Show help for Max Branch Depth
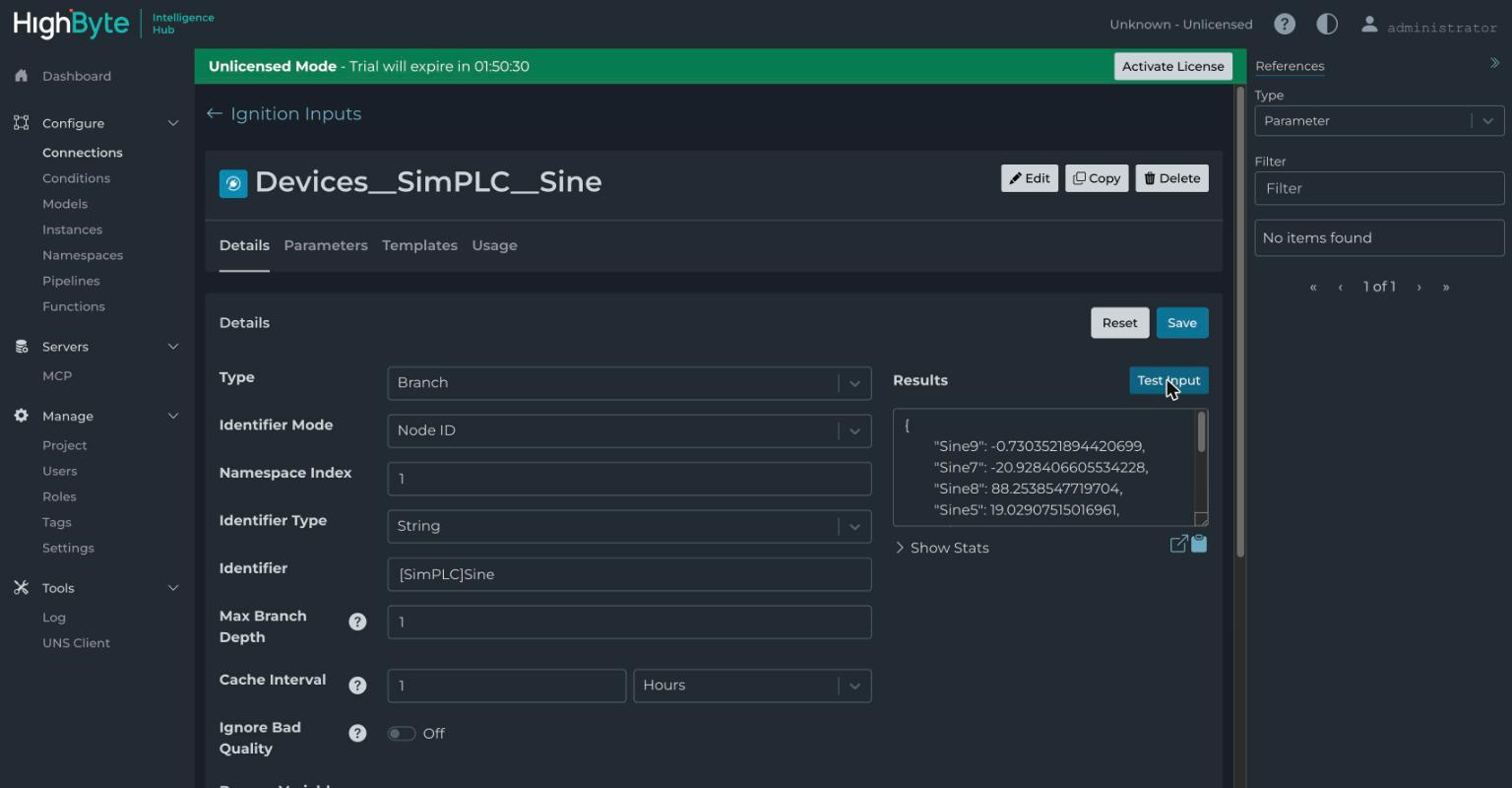 pos(357,622)
